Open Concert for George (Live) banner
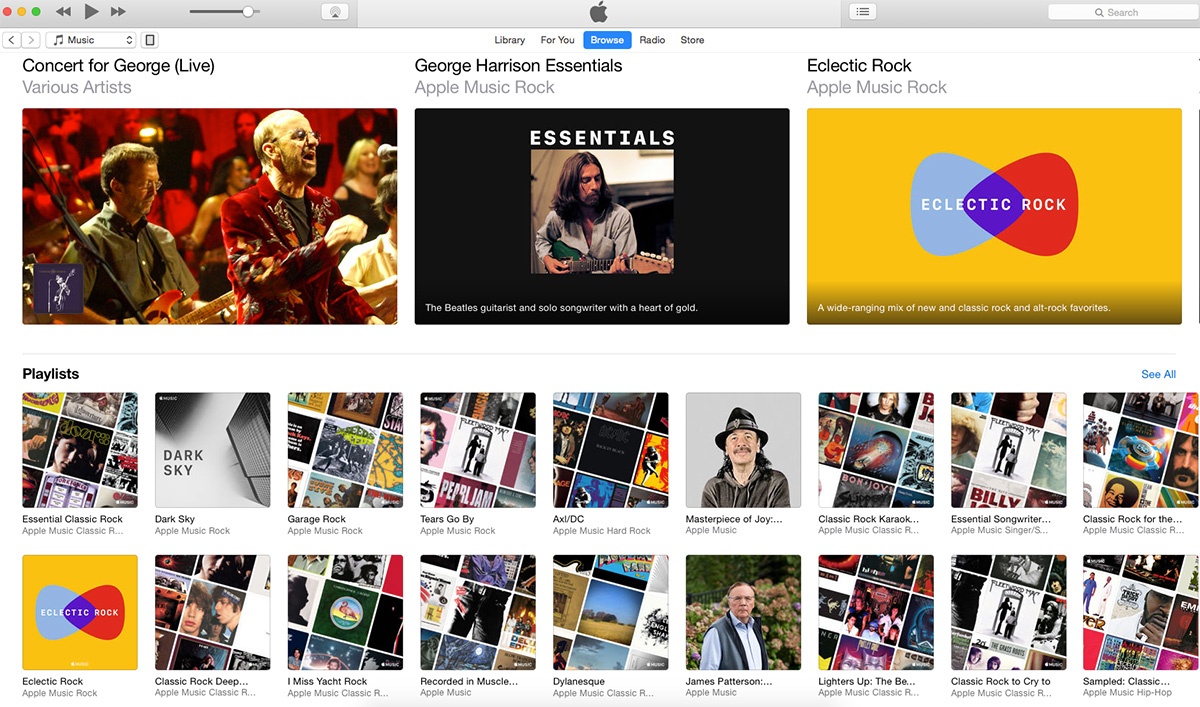The width and height of the screenshot is (1200, 707). [x=210, y=216]
